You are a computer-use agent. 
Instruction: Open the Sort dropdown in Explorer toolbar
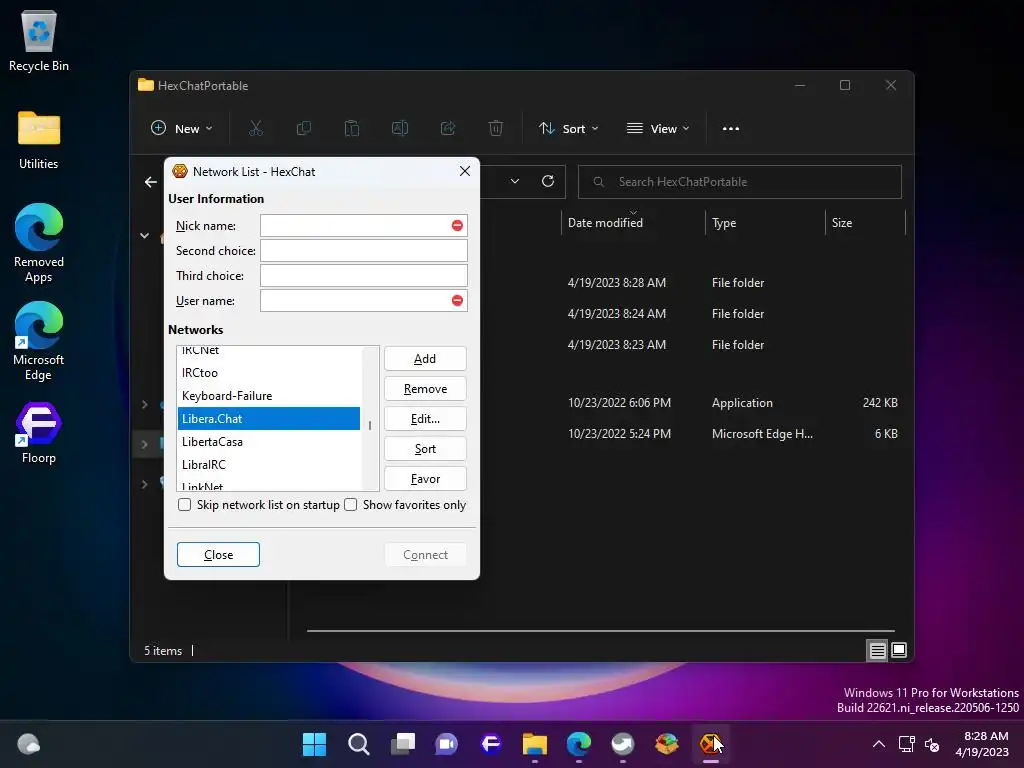tap(568, 129)
